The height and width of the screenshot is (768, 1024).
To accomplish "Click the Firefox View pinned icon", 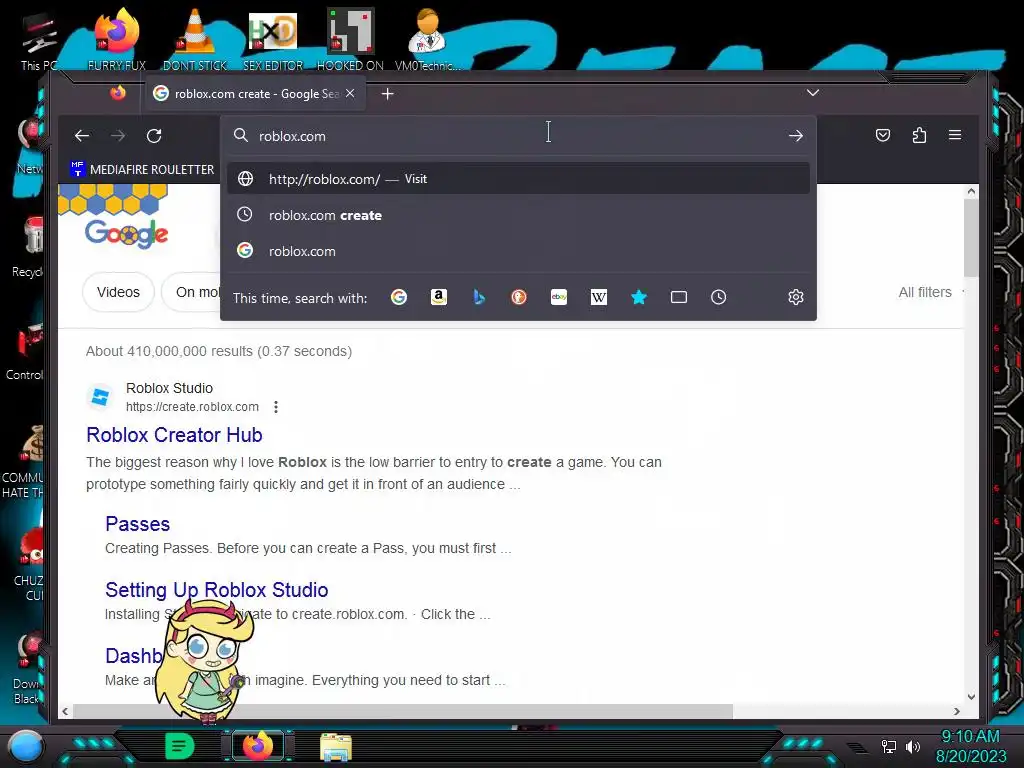I will [118, 93].
